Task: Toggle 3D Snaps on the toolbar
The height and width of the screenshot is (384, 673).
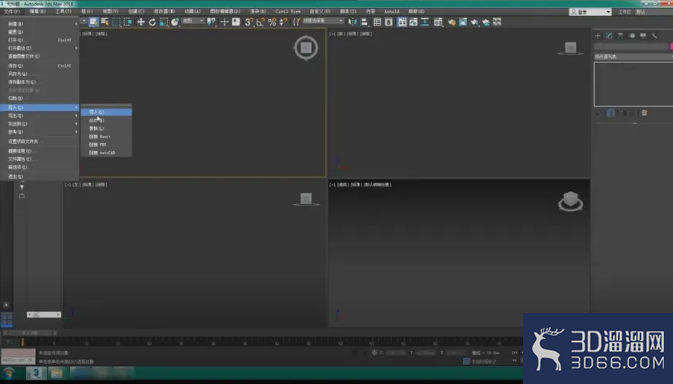Action: [249, 22]
